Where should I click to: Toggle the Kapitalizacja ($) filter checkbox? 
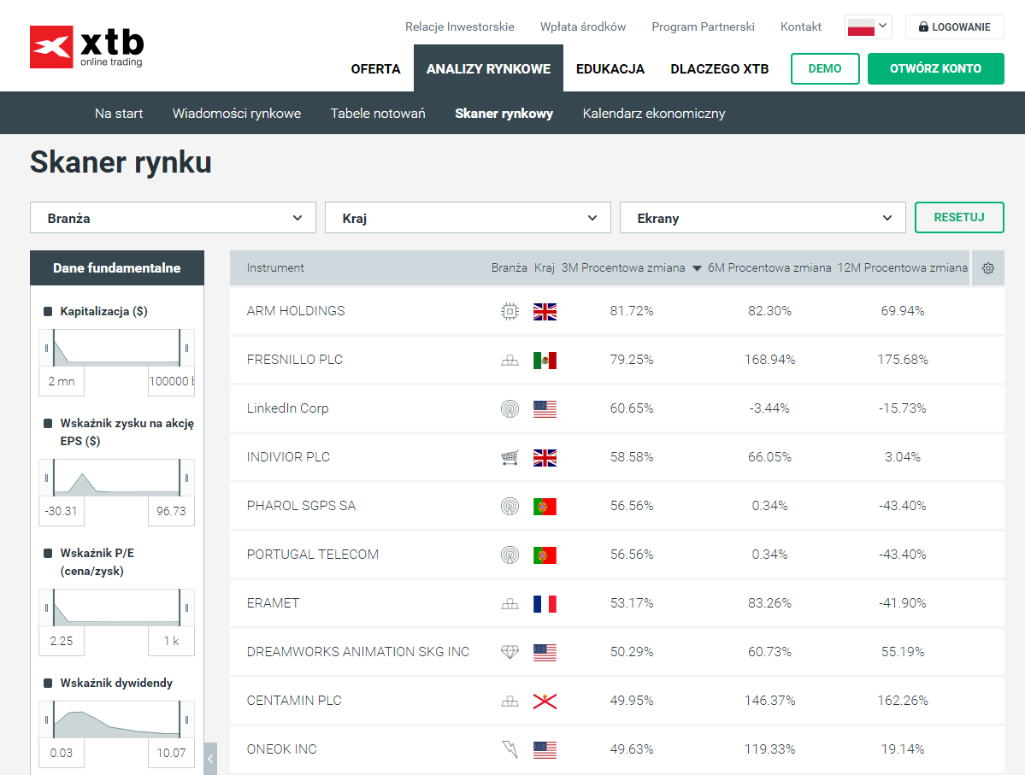pyautogui.click(x=47, y=312)
